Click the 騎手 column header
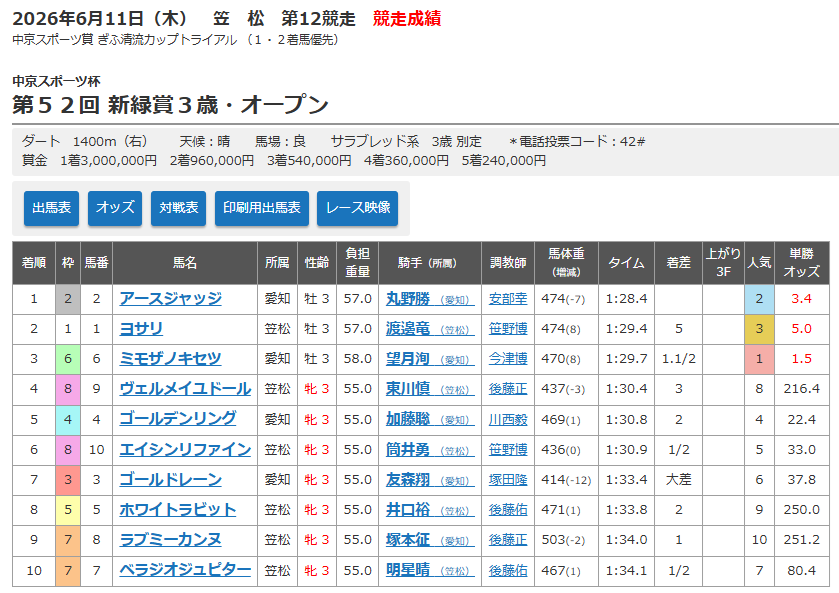The height and width of the screenshot is (593, 839). tap(430, 263)
